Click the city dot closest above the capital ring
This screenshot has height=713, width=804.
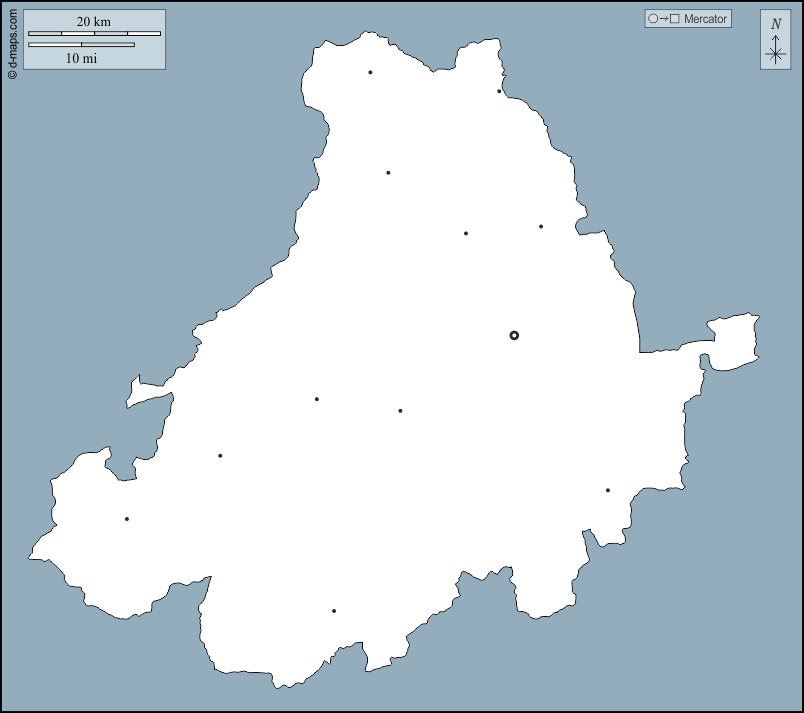point(541,226)
